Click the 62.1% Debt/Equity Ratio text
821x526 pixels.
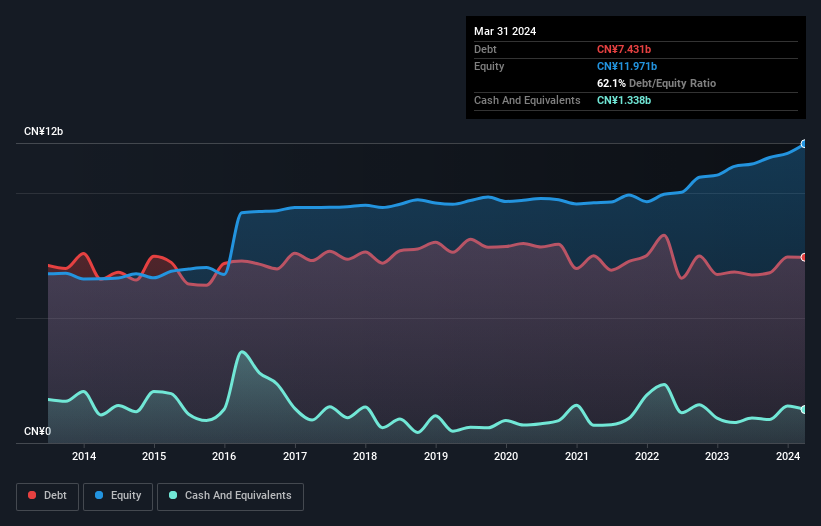[x=656, y=83]
